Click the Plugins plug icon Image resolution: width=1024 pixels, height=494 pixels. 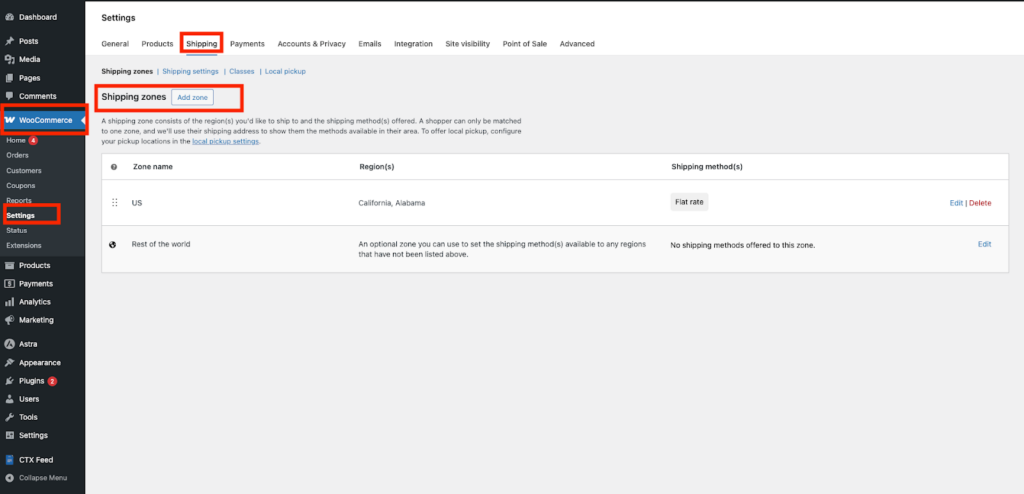[10, 381]
